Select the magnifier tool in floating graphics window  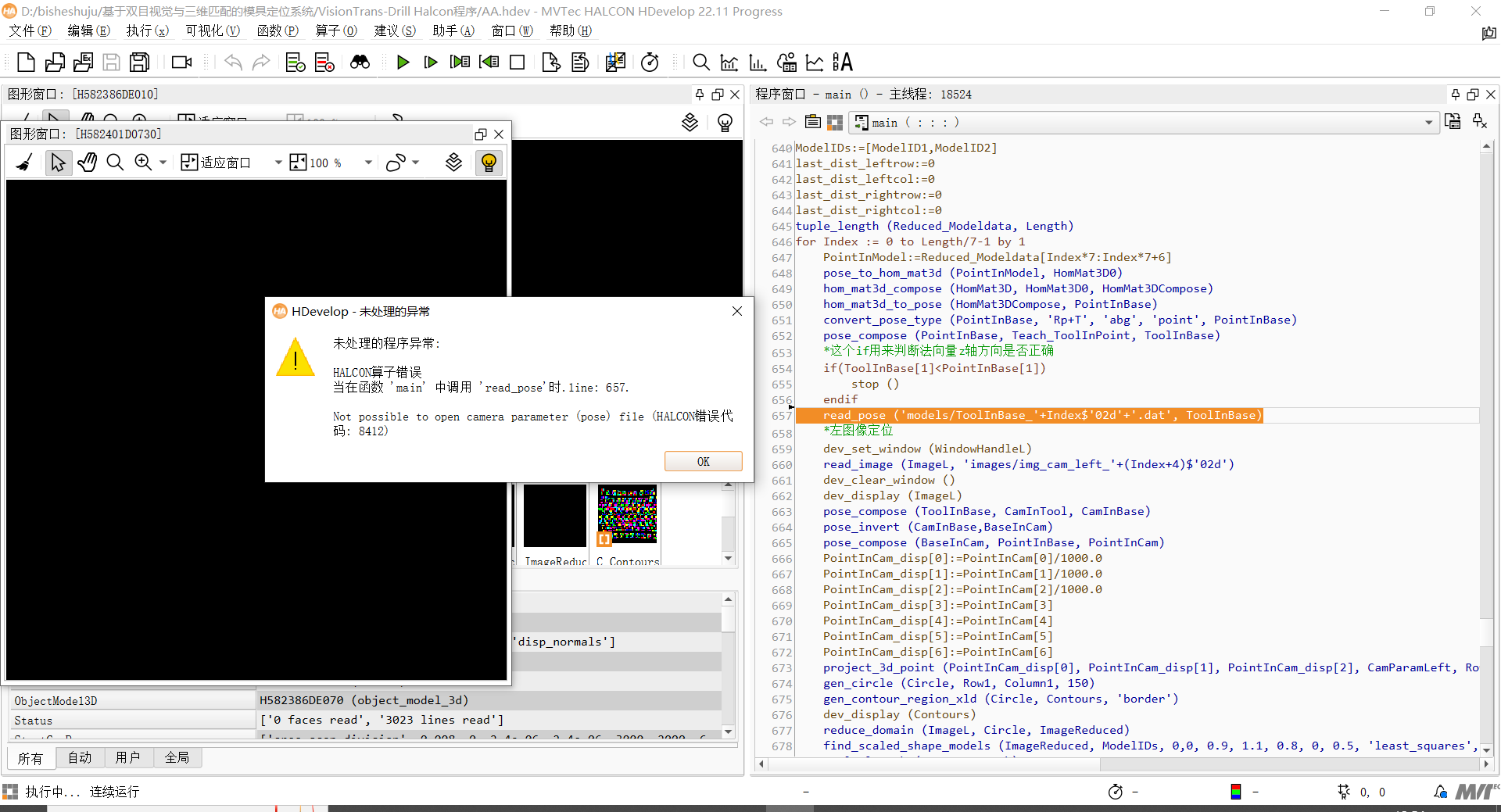pos(115,163)
